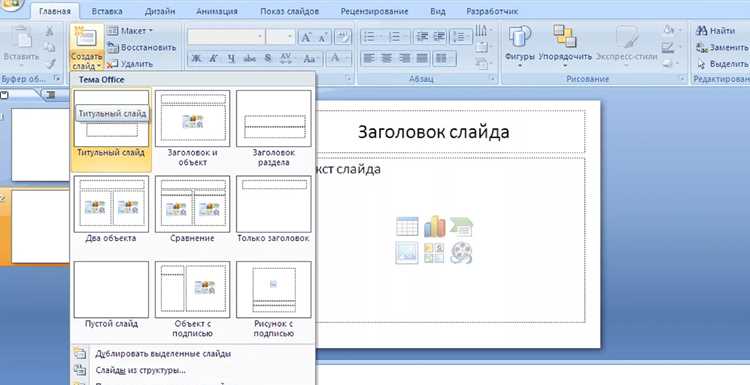Align paragraph text to the right
Image resolution: width=750 pixels, height=385 pixels.
[x=404, y=58]
